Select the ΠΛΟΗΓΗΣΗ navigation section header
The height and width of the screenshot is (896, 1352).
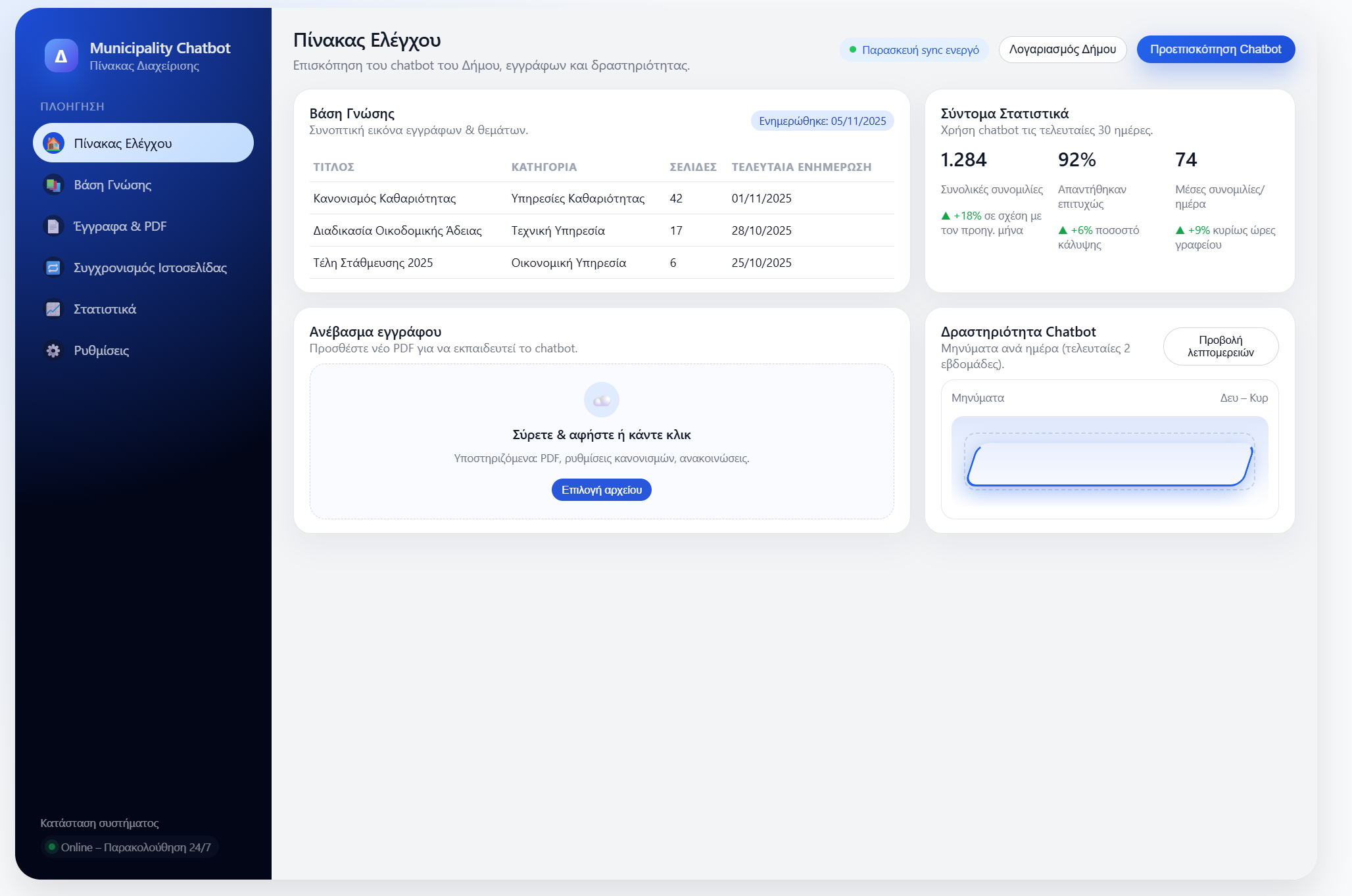click(x=72, y=106)
